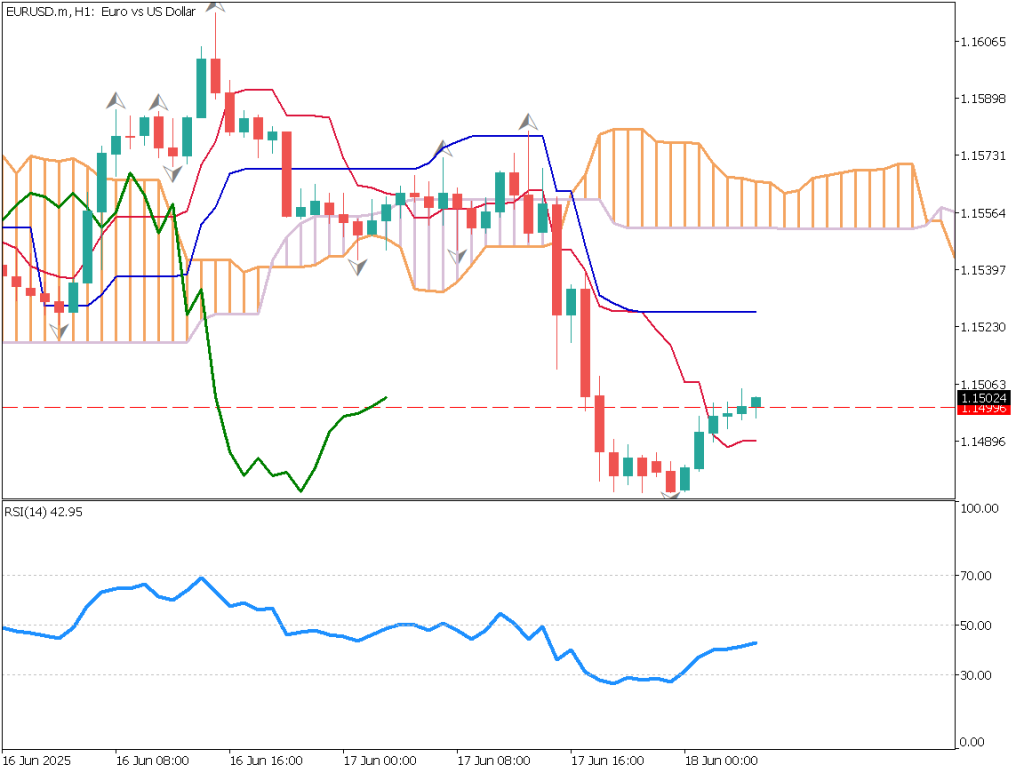Screen dimensions: 1024x773
Task: Click the red 1.14996 price tag
Action: point(983,409)
